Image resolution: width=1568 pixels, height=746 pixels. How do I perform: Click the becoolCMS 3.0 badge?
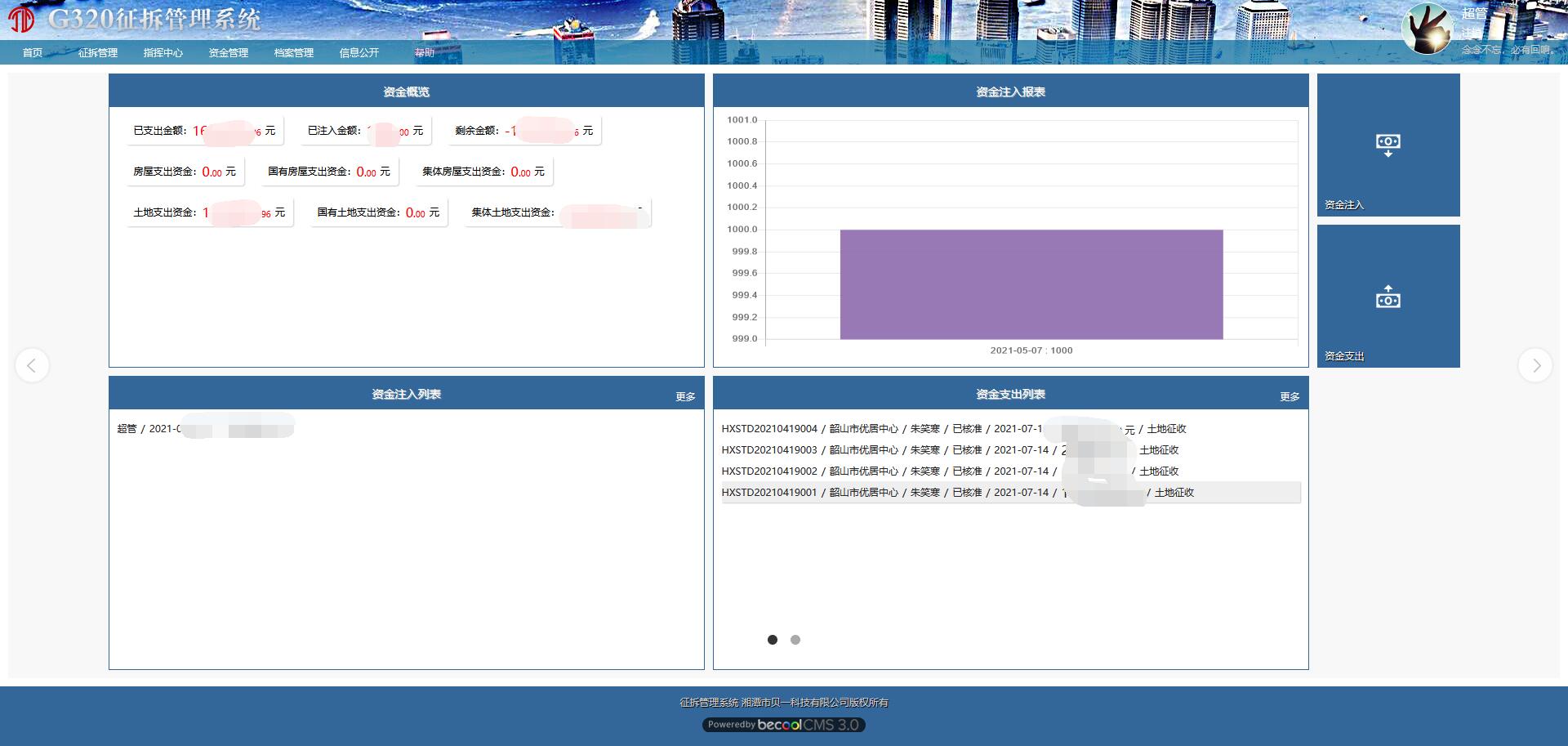[783, 725]
